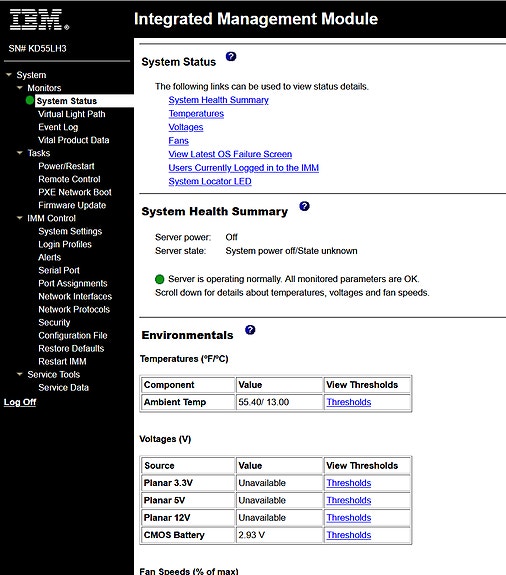Click the System tree label
The image size is (506, 575).
tap(31, 75)
